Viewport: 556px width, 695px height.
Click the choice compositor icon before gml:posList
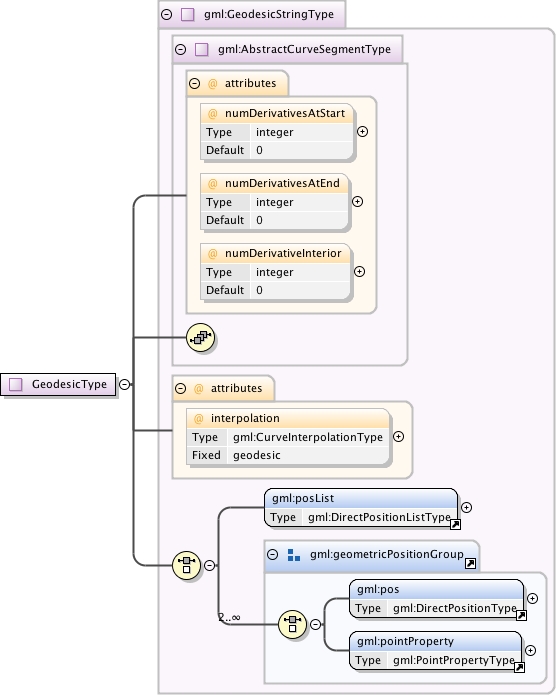pos(187,565)
